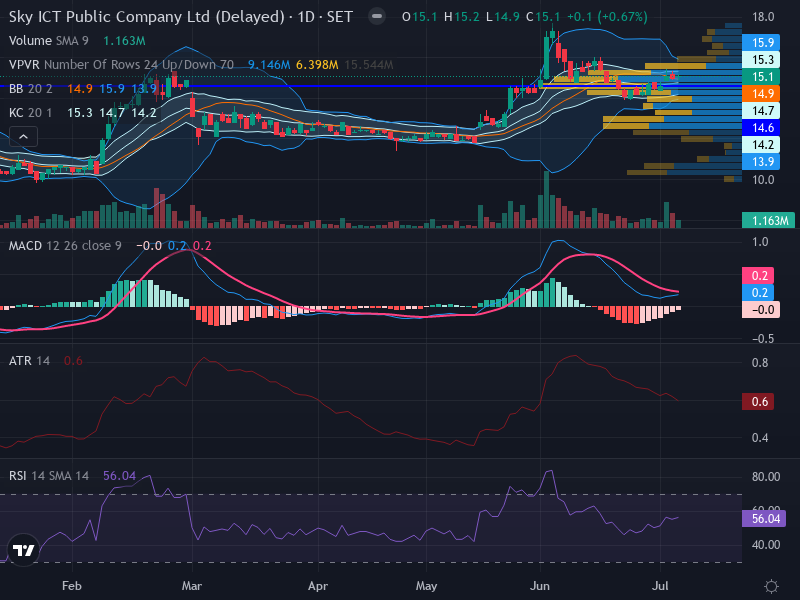800x600 pixels.
Task: Select the MACD 12 26 close 9 legend
Action: click(65, 246)
